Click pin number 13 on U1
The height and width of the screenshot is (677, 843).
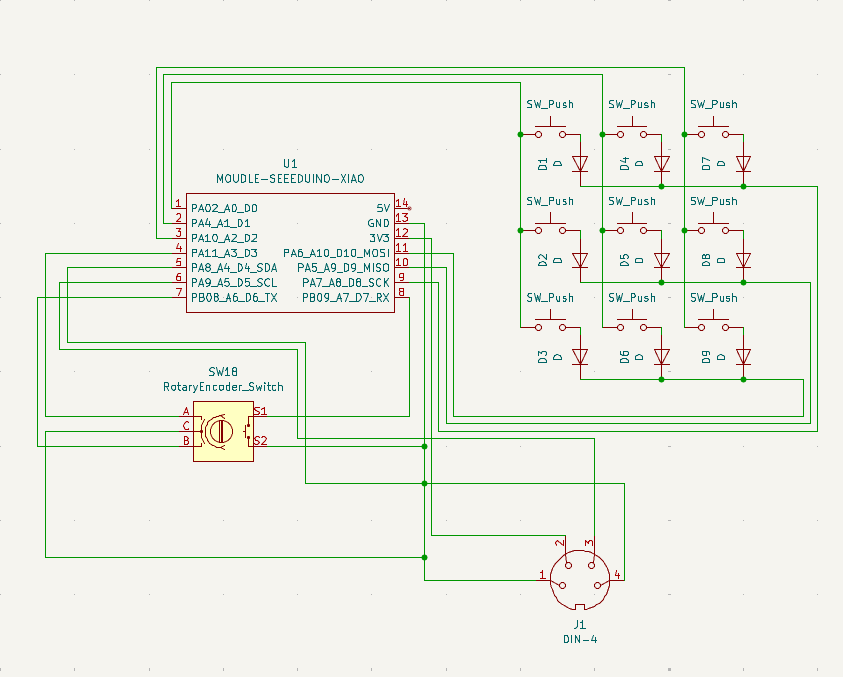[402, 218]
